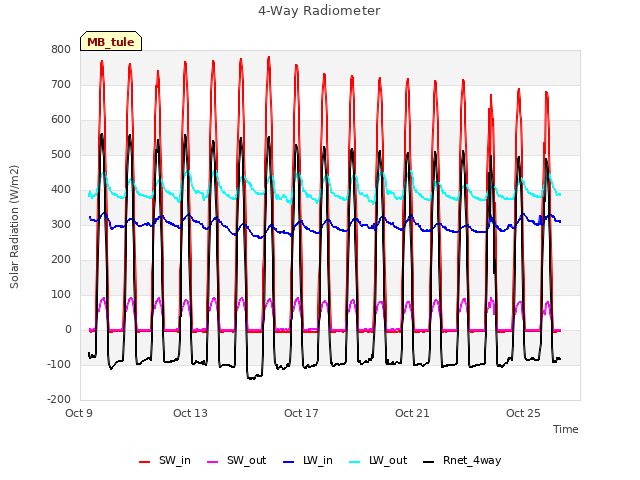Click the 200 y-axis tick label

point(61,260)
